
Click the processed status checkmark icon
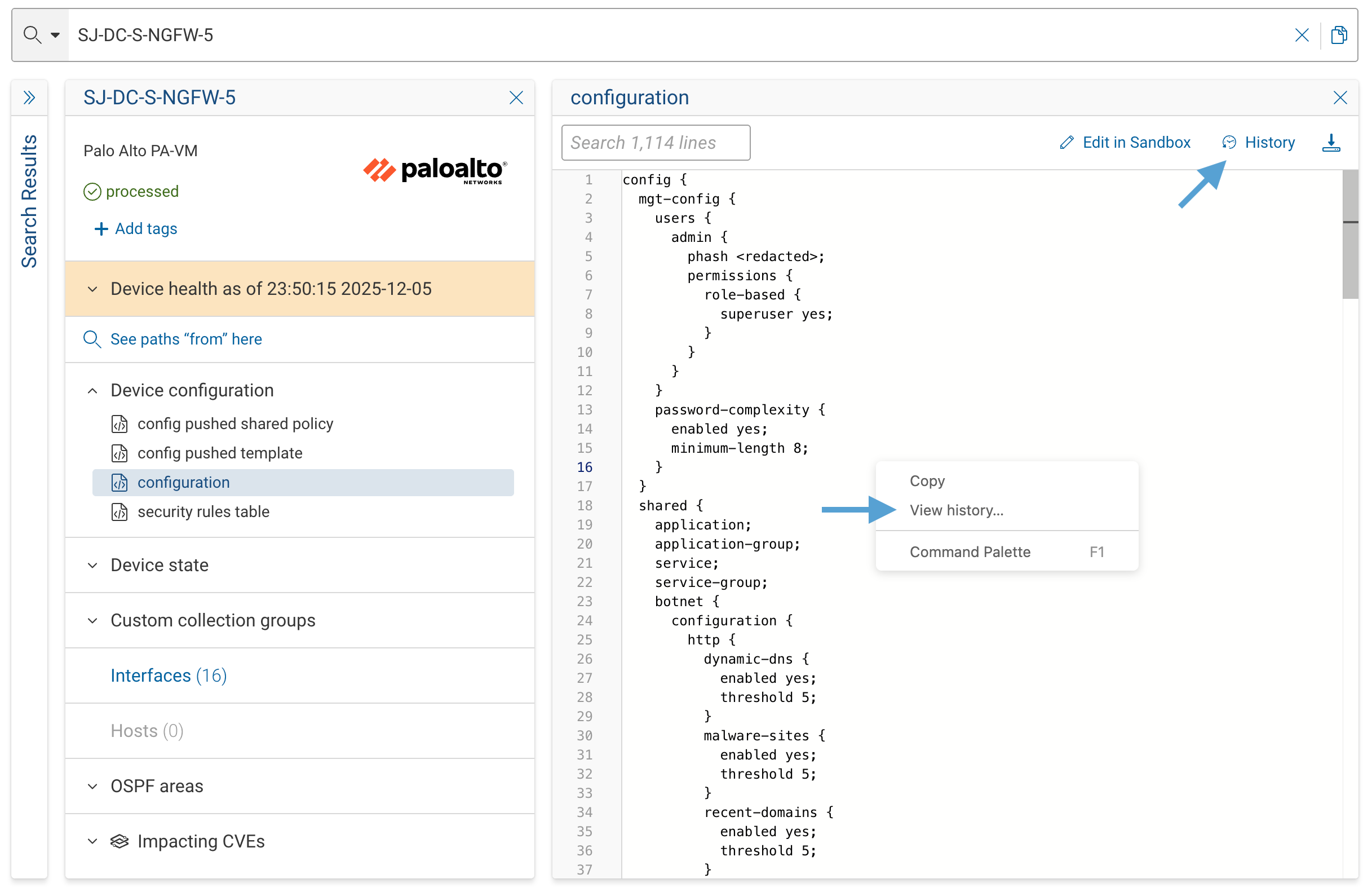click(x=93, y=191)
